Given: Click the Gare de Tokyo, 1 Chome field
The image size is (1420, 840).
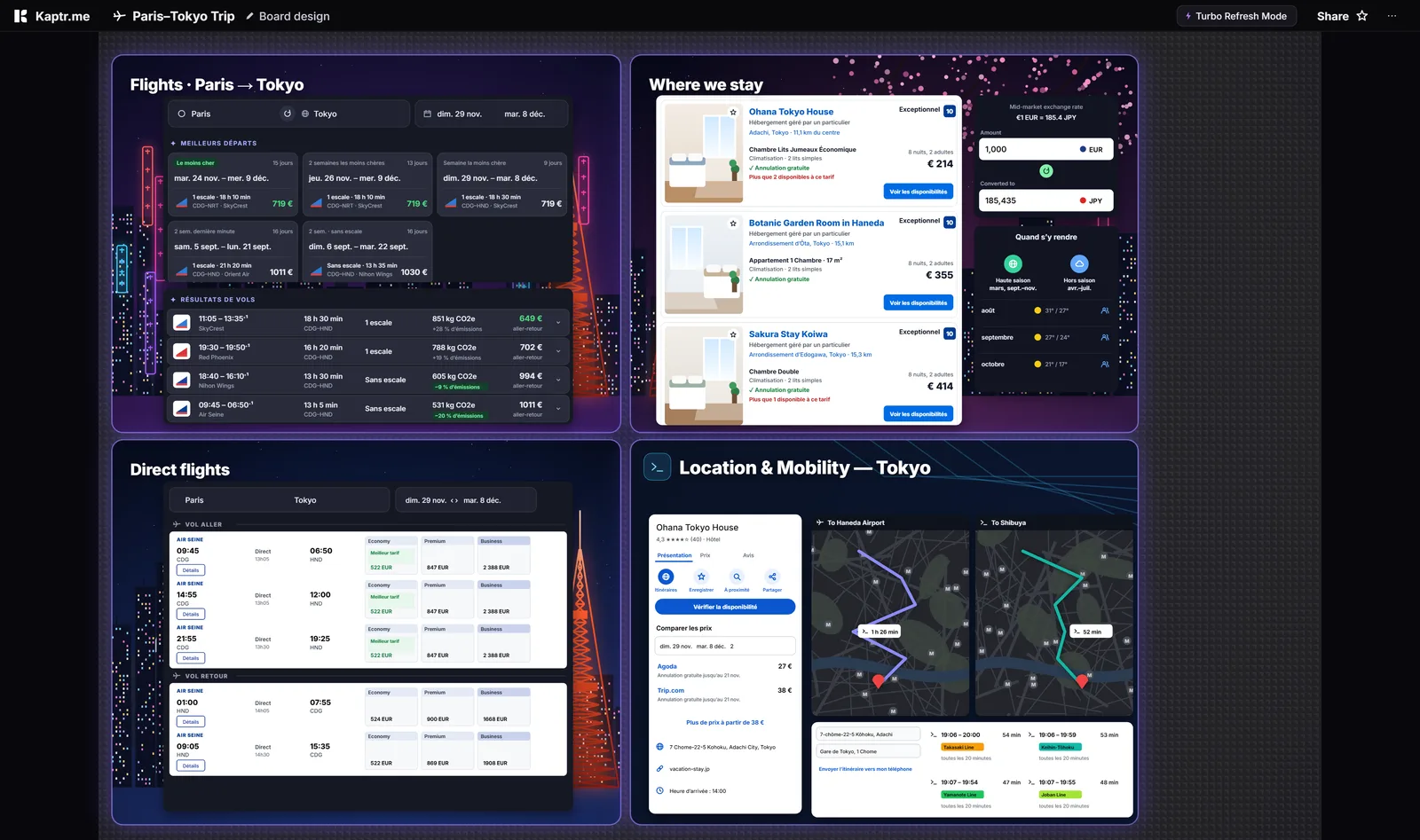Looking at the screenshot, I should coord(868,751).
